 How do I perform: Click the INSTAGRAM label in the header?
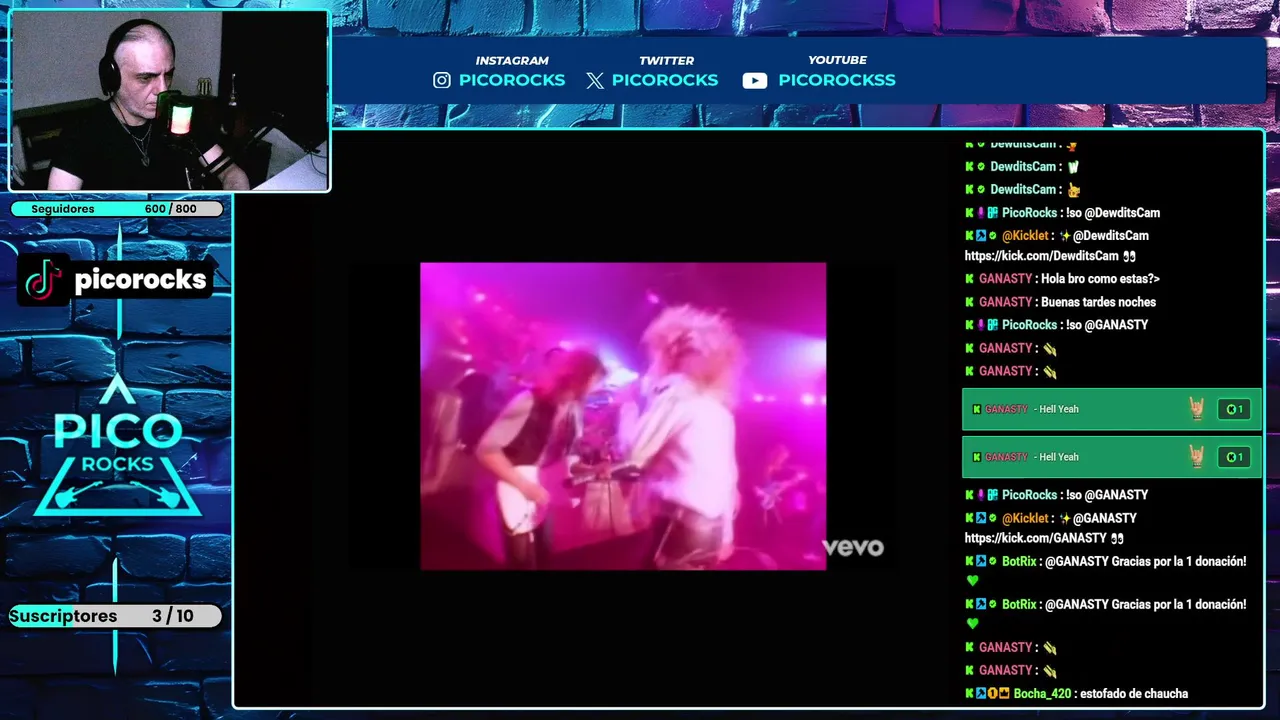point(512,61)
